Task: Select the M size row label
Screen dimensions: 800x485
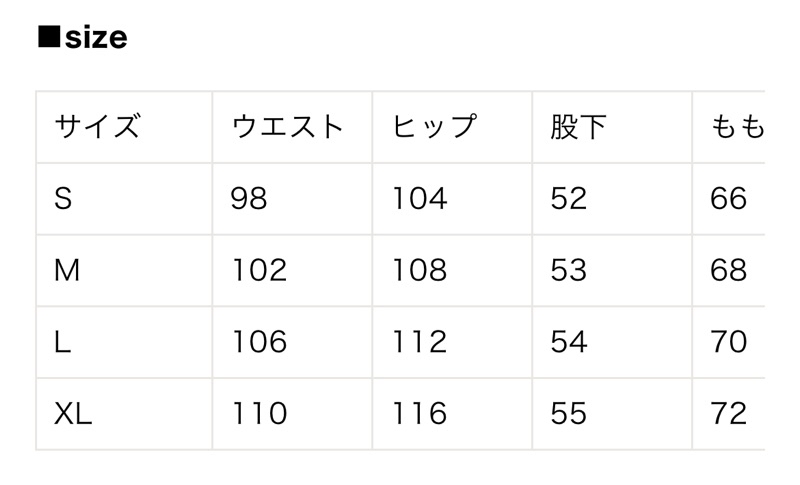Action: [x=67, y=270]
